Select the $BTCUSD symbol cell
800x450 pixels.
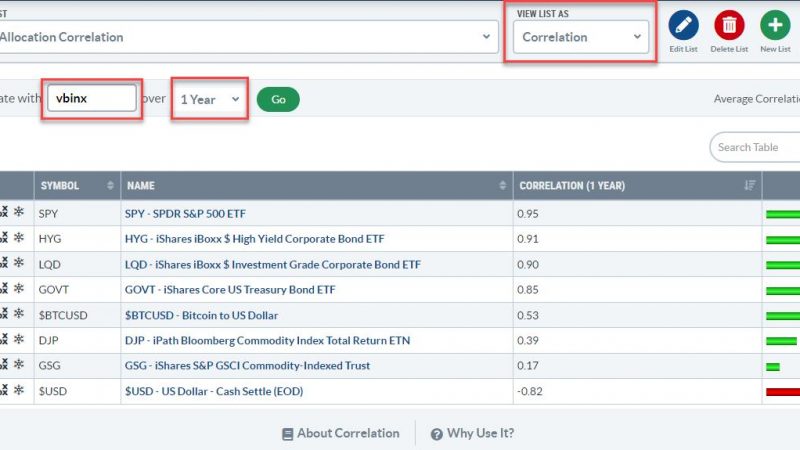(x=77, y=315)
